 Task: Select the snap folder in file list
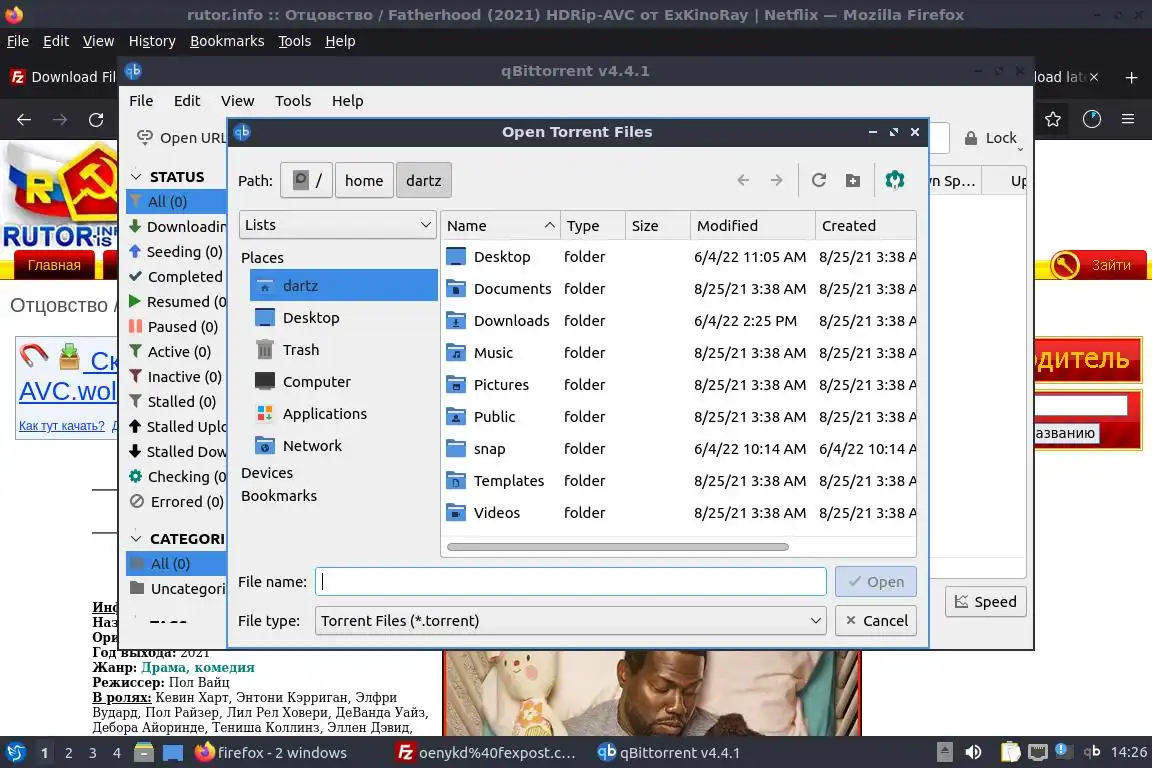[489, 448]
